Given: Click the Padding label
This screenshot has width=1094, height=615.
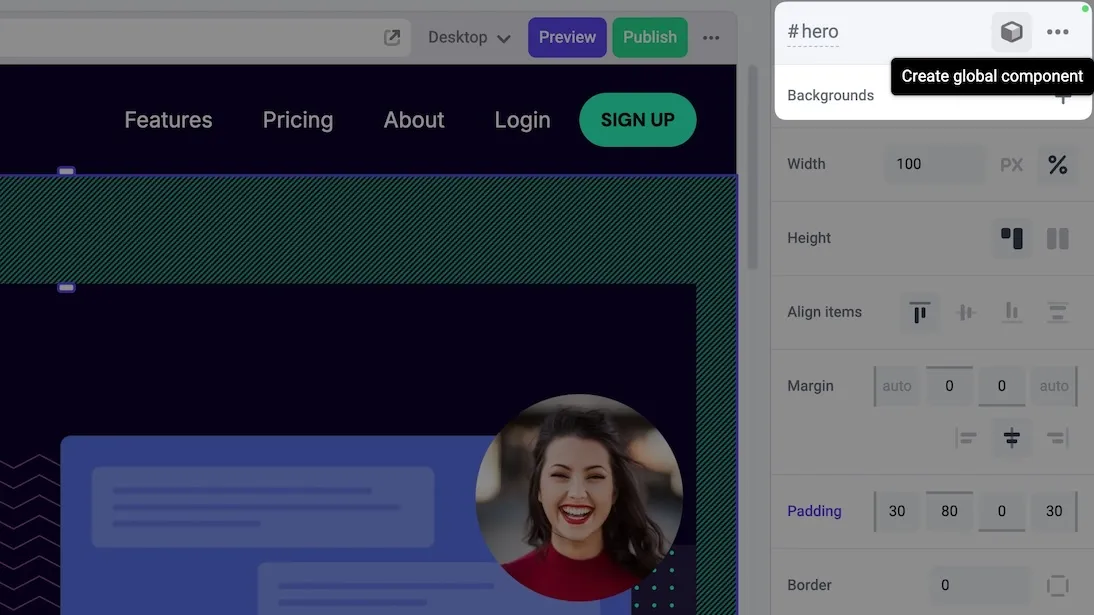Looking at the screenshot, I should pos(814,511).
